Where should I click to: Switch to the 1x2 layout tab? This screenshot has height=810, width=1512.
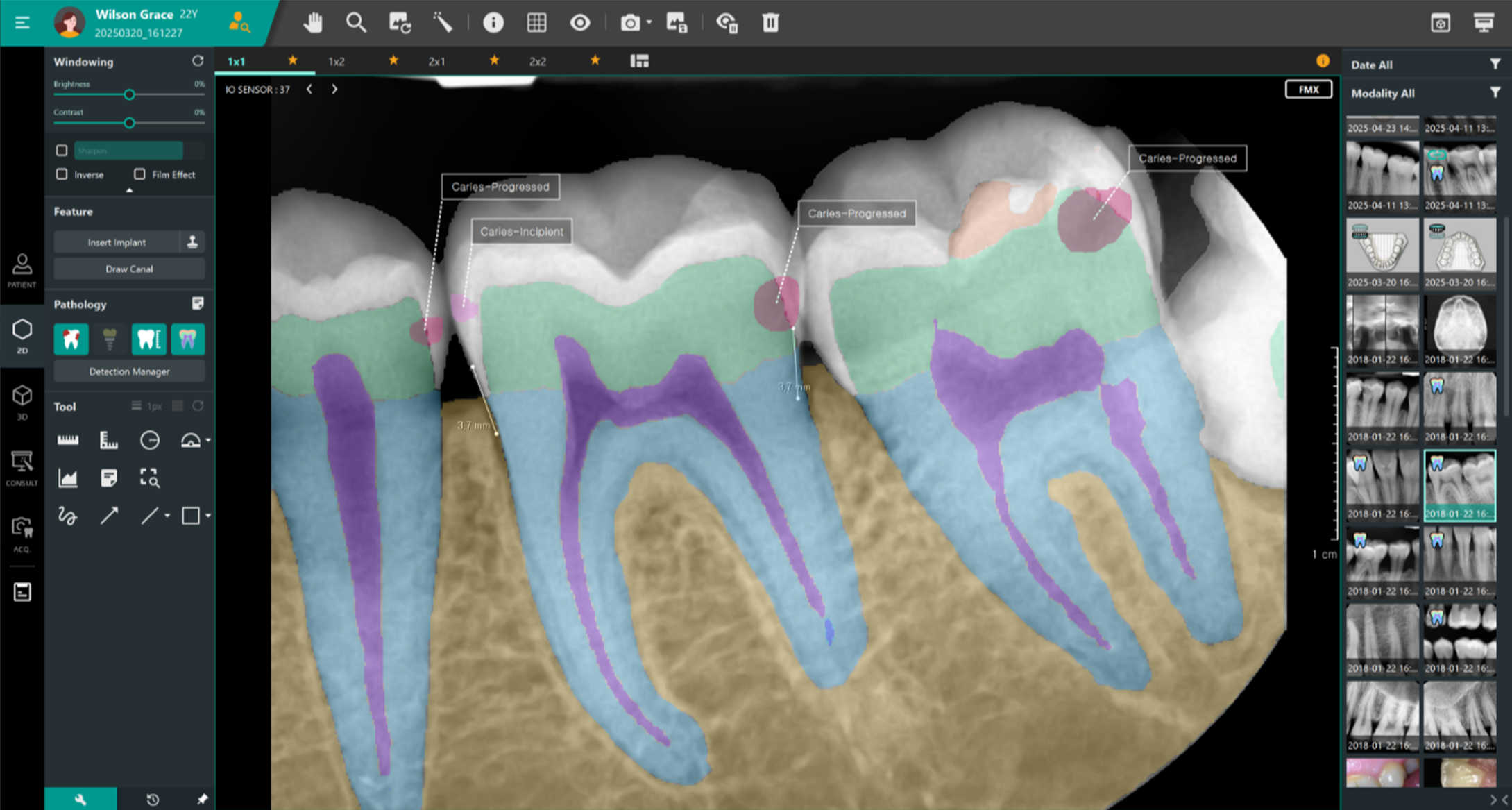click(337, 61)
